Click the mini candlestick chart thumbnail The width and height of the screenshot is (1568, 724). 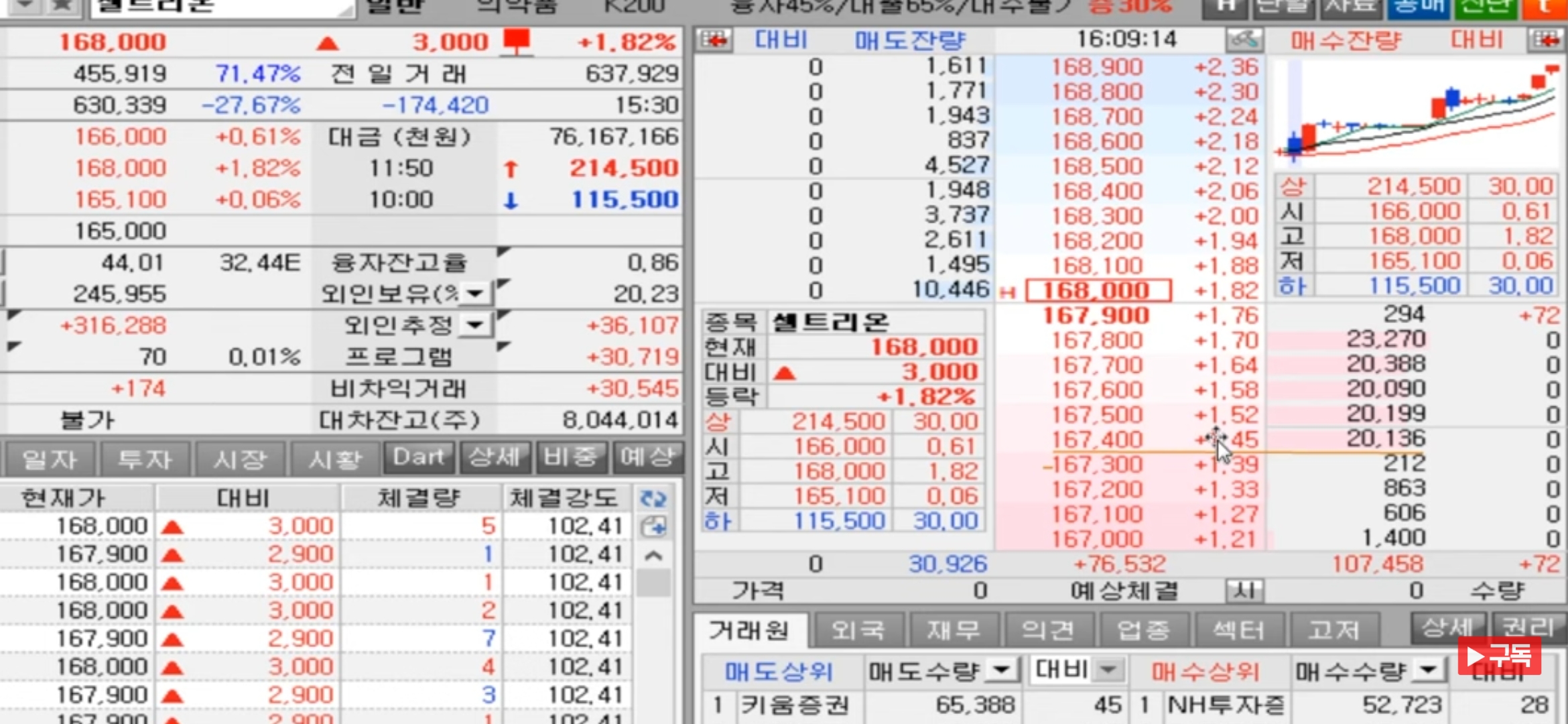[1416, 114]
